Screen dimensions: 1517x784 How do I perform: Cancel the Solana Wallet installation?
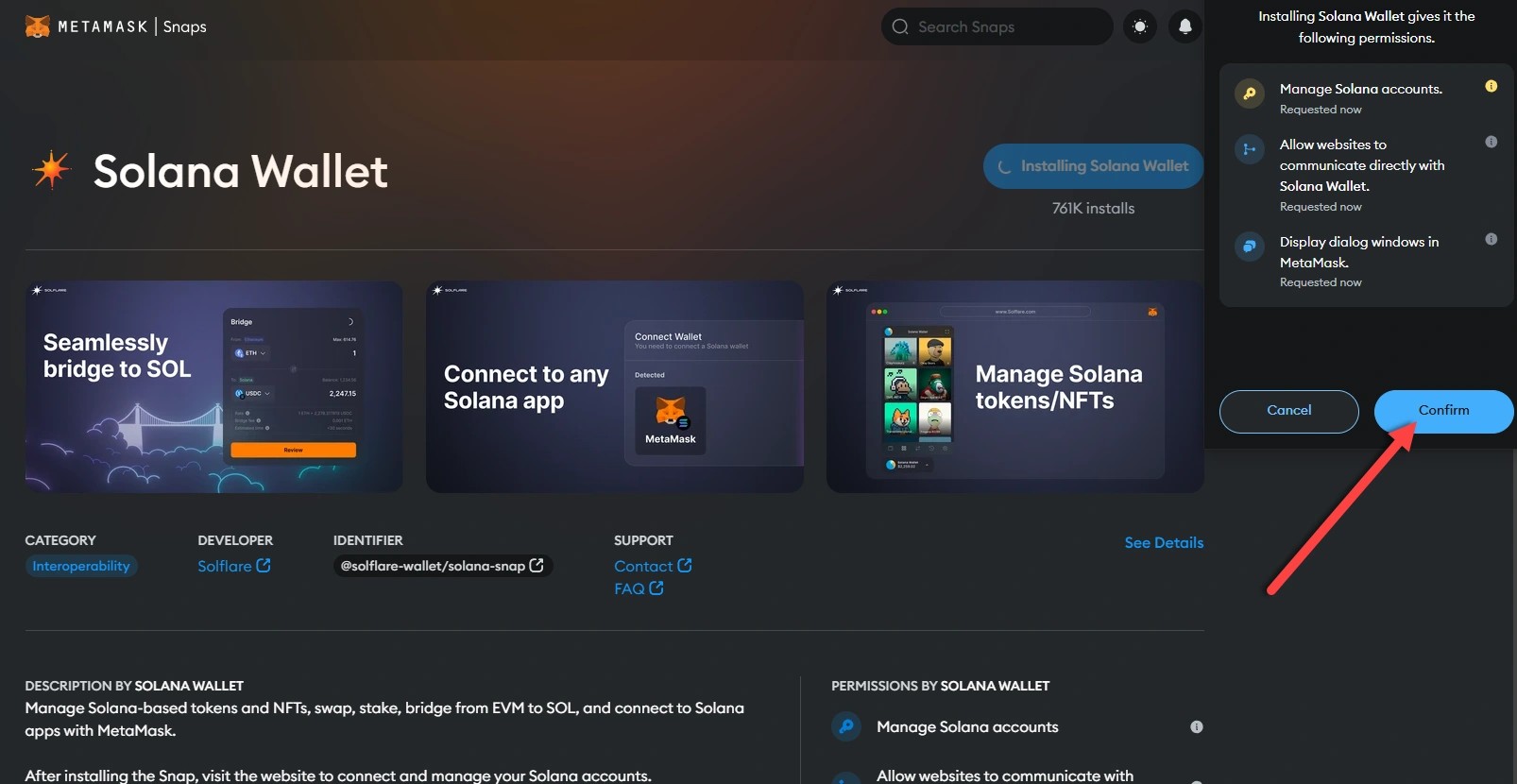coord(1289,411)
